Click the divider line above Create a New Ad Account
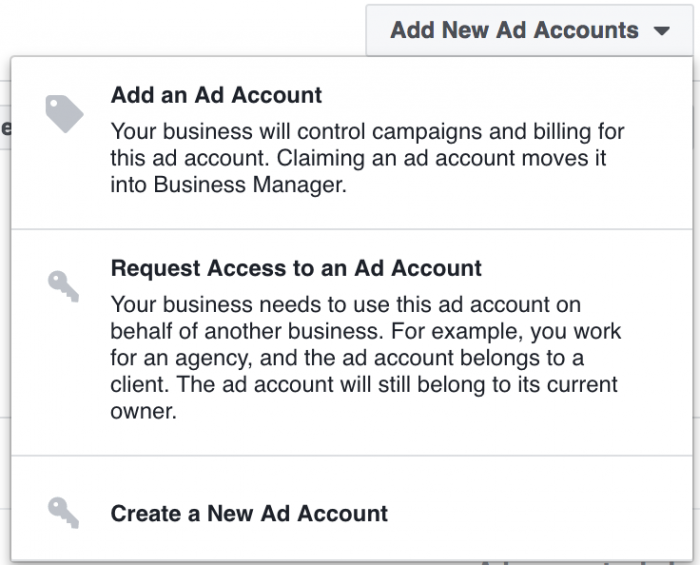The width and height of the screenshot is (700, 565). pyautogui.click(x=350, y=456)
